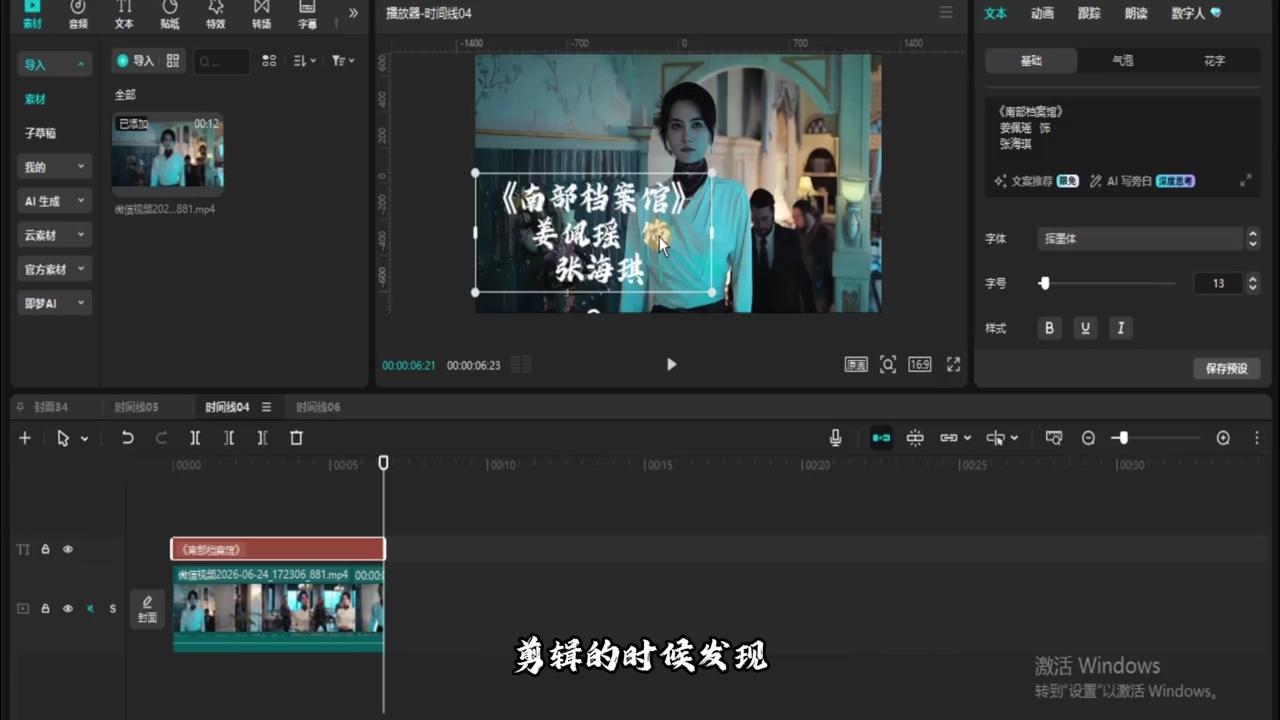Image resolution: width=1280 pixels, height=720 pixels.
Task: Switch to timeline tab 时间线05
Action: click(x=136, y=407)
